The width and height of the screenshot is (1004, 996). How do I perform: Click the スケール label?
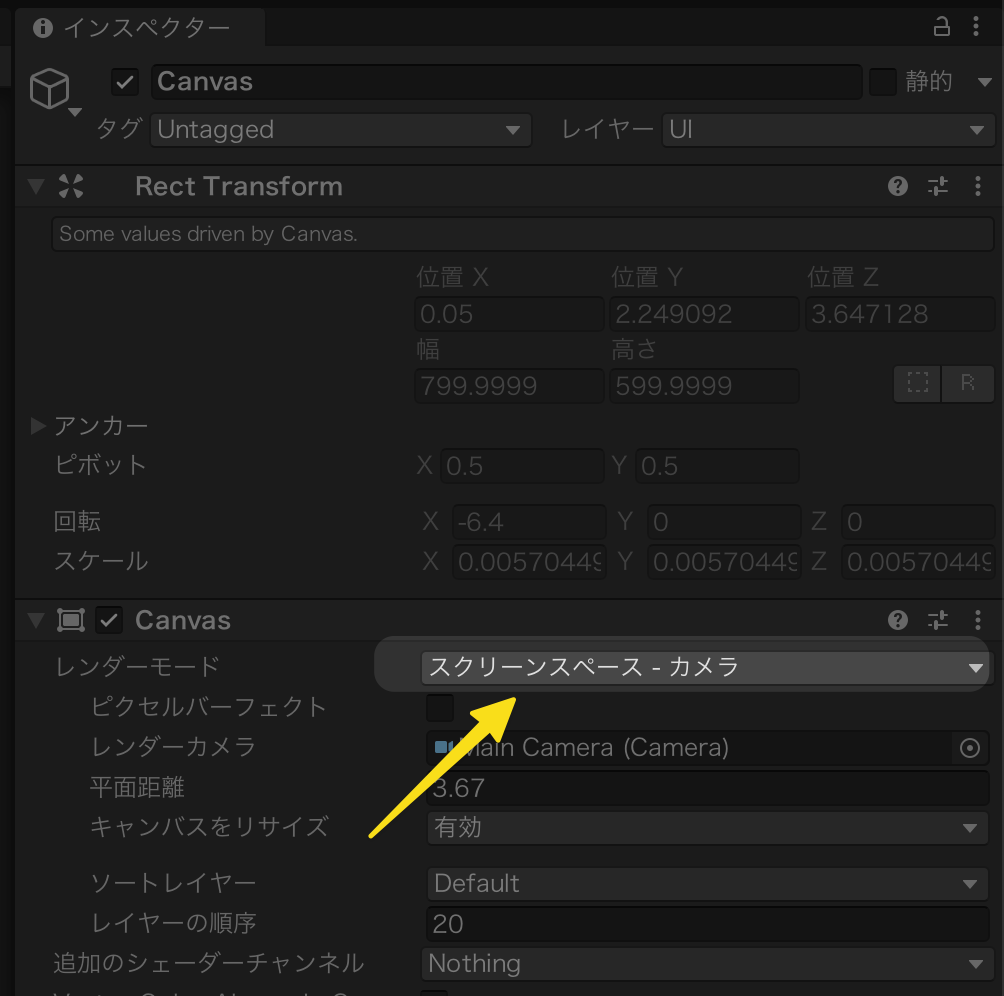coord(101,561)
